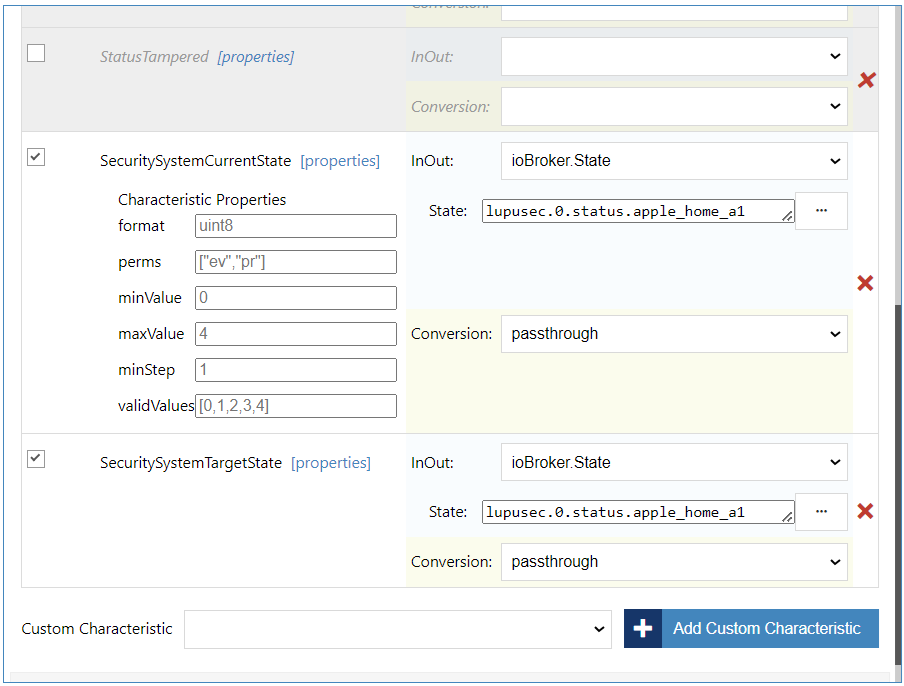Click the format field showing uint8
This screenshot has height=686, width=904.
(296, 226)
